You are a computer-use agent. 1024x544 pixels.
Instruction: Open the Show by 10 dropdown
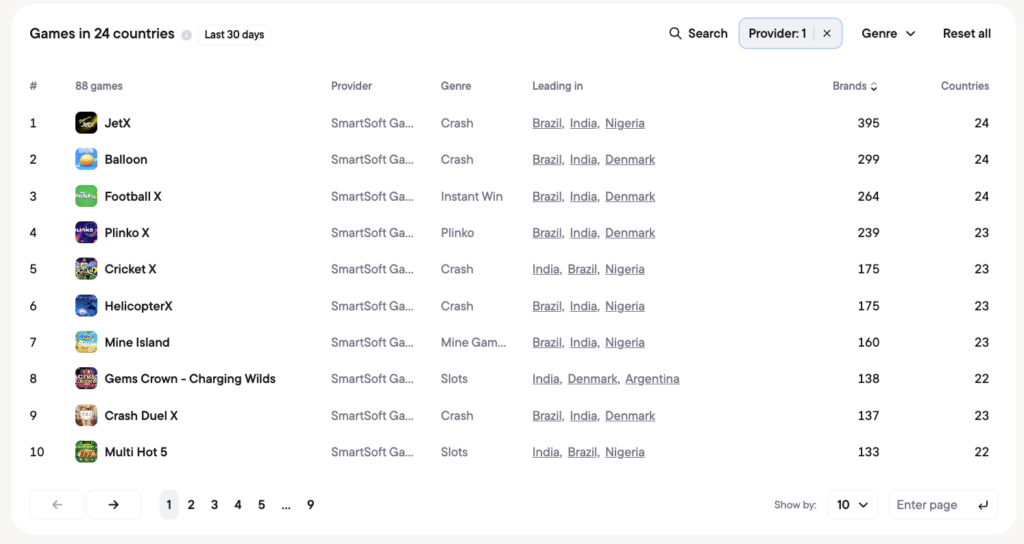(x=852, y=505)
